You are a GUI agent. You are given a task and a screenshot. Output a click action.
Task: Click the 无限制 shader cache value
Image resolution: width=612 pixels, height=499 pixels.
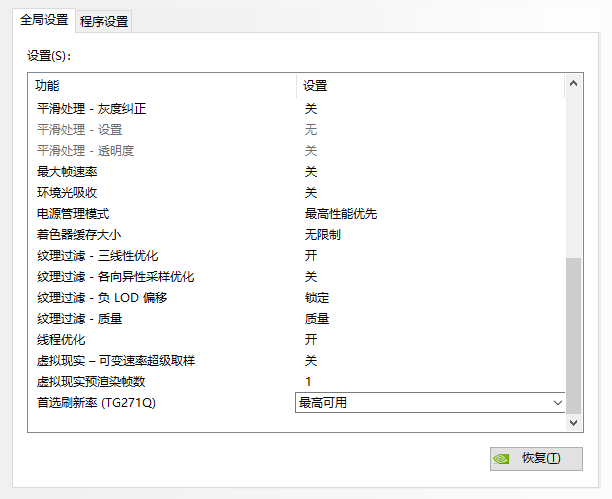pyautogui.click(x=322, y=235)
